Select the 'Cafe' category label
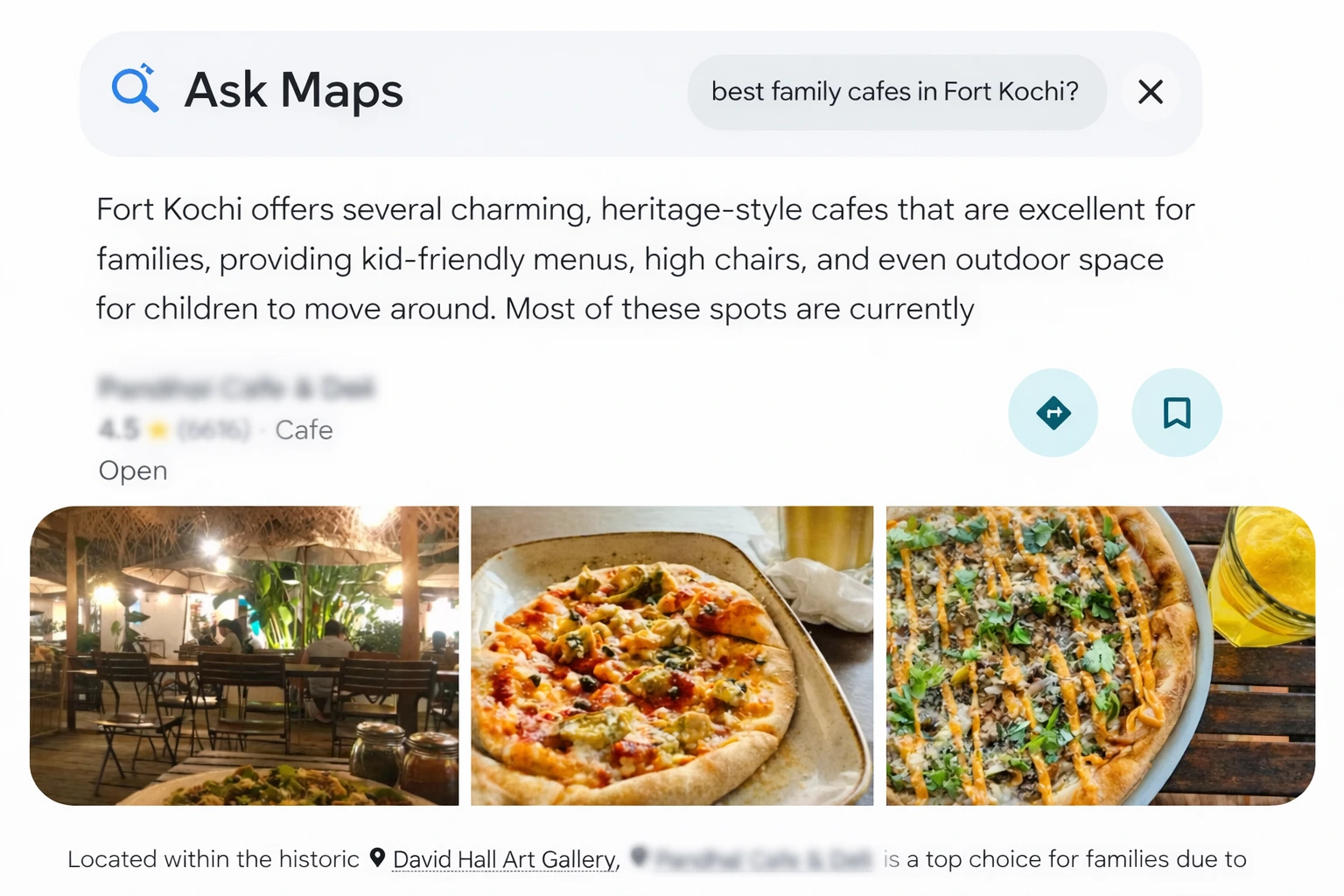 tap(304, 430)
